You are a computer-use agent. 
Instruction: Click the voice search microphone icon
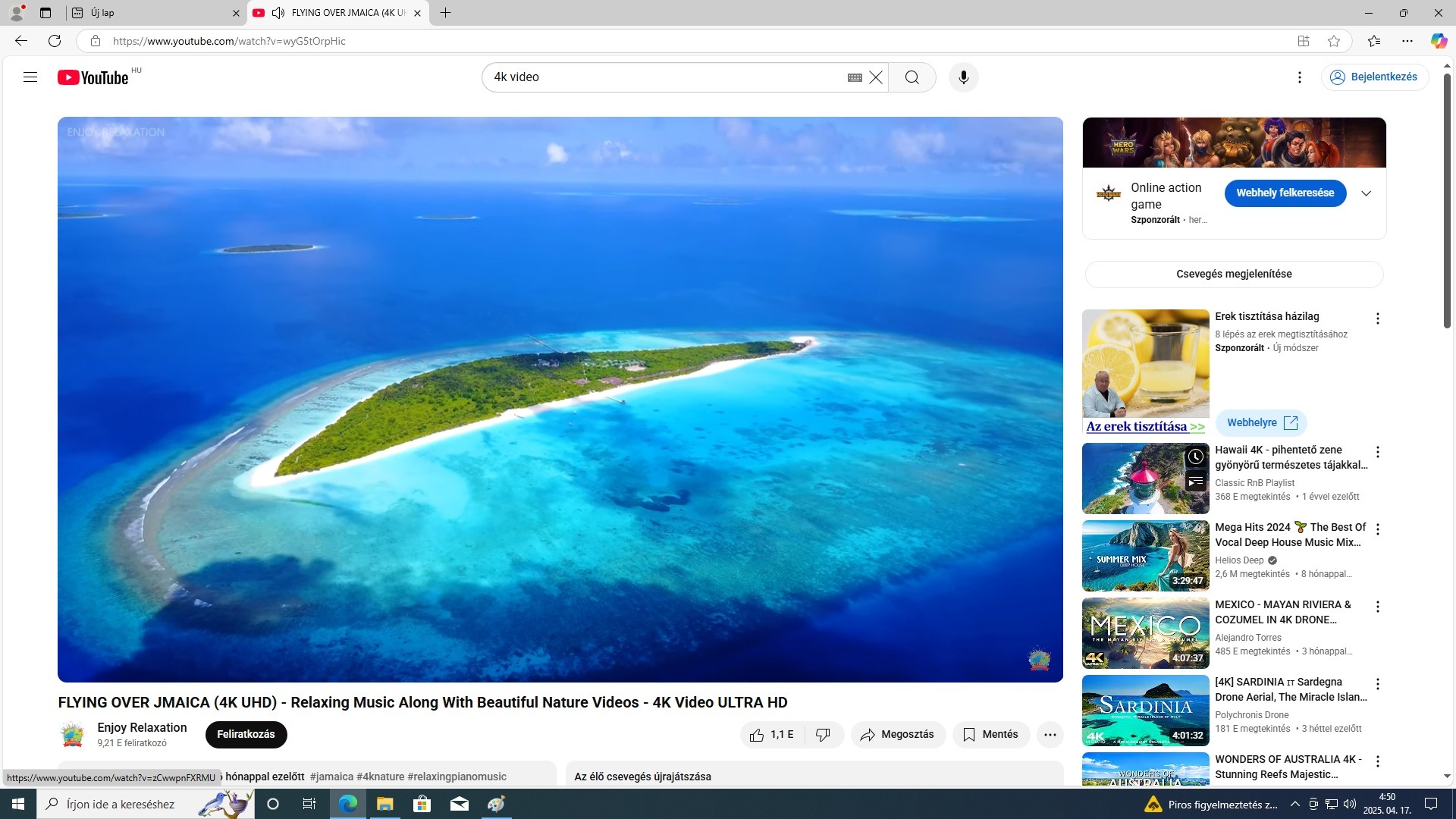tap(963, 77)
